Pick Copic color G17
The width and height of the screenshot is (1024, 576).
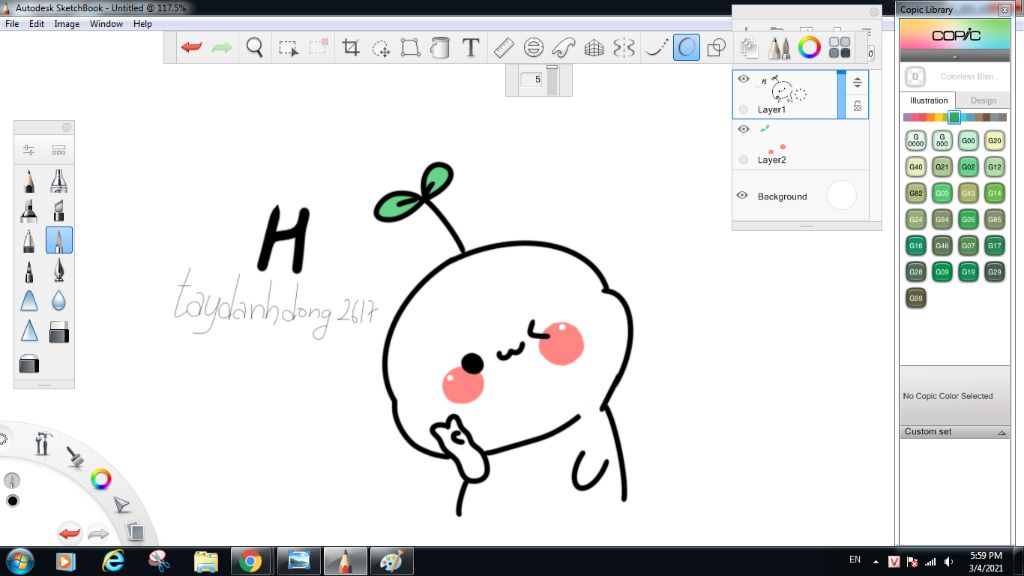click(x=994, y=246)
